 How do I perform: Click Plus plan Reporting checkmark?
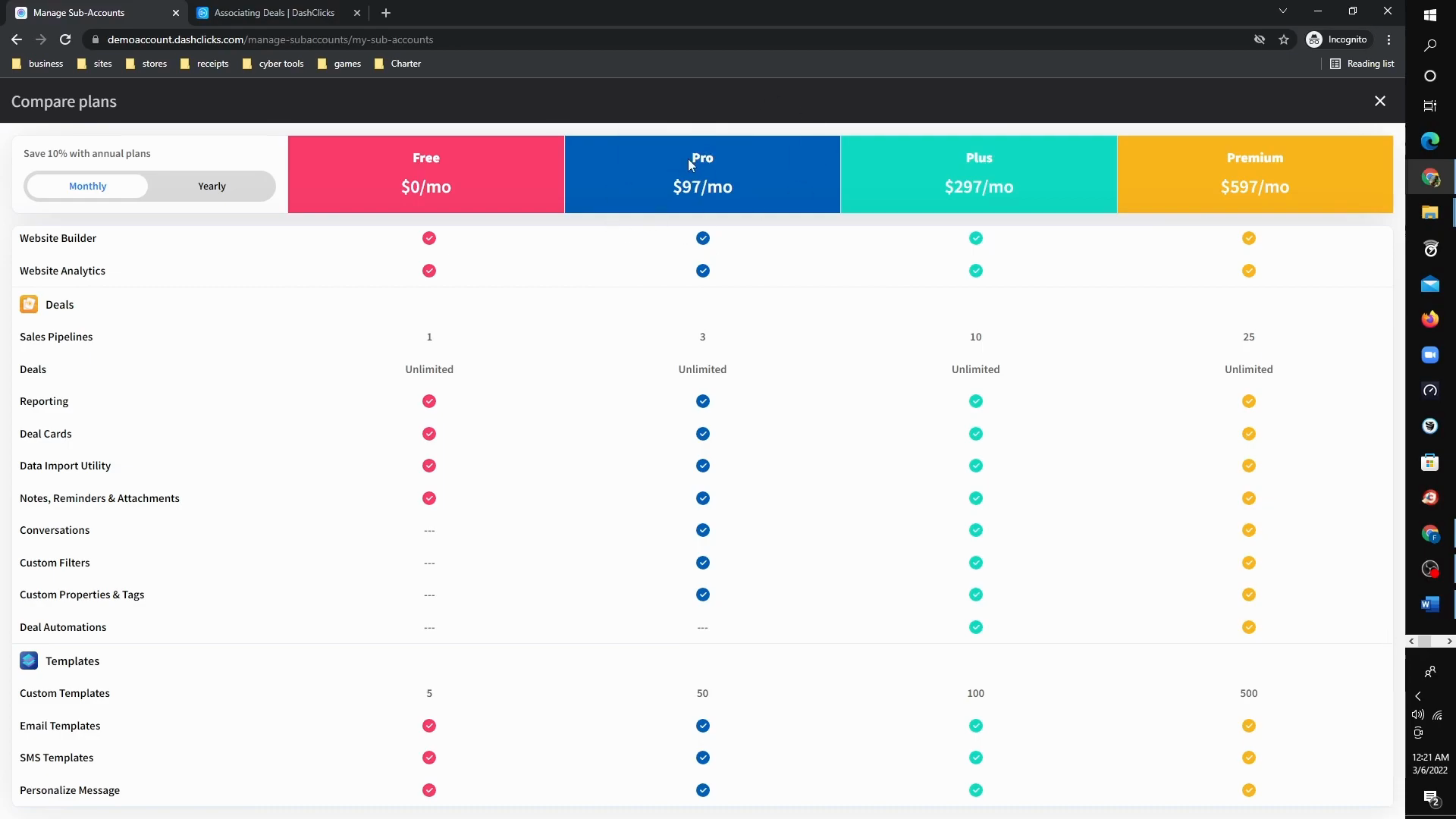click(x=976, y=401)
